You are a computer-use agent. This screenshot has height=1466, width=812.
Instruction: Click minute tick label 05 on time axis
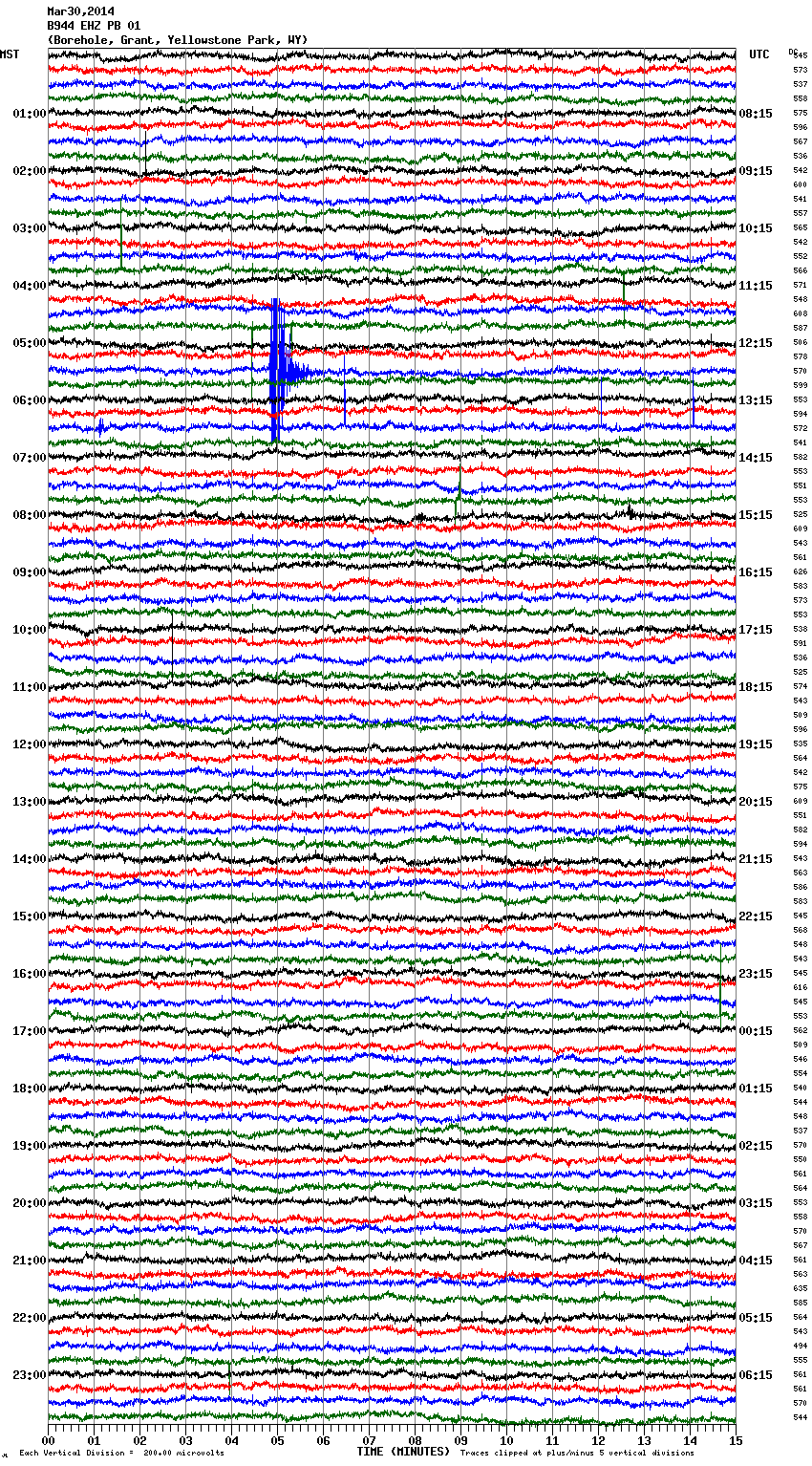pyautogui.click(x=277, y=1441)
